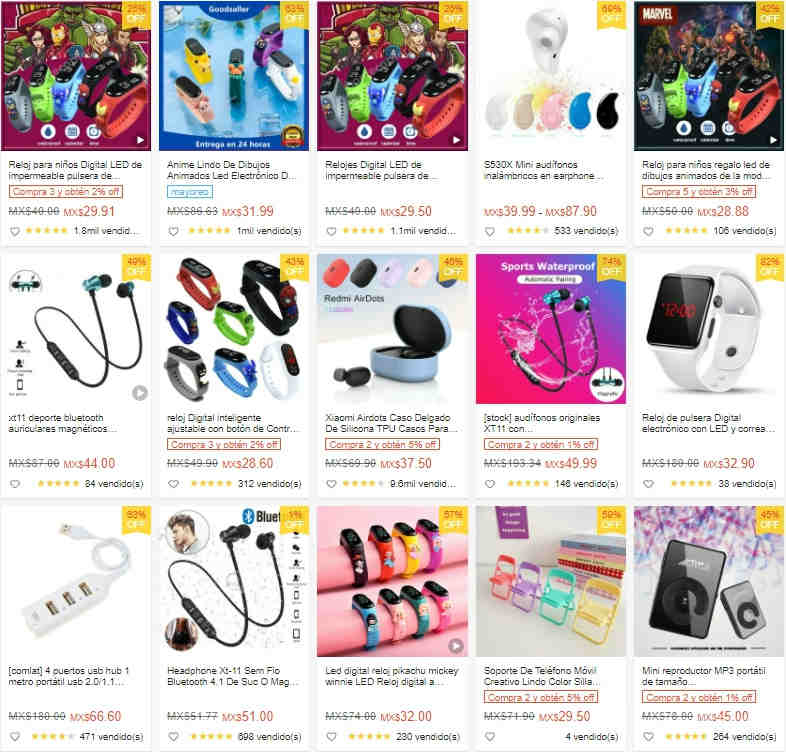Open Sports Waterproof XT11 earphones thumbnail
The width and height of the screenshot is (786, 752).
coord(551,329)
